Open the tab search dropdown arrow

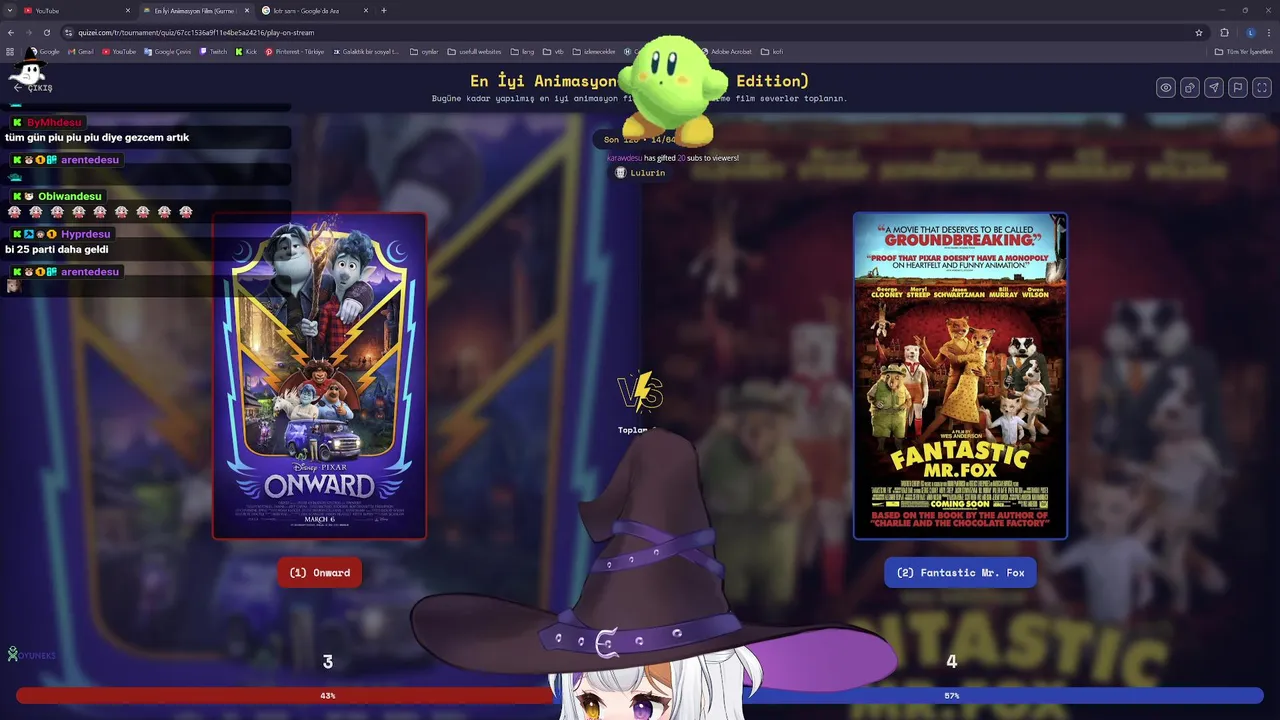[x=8, y=10]
